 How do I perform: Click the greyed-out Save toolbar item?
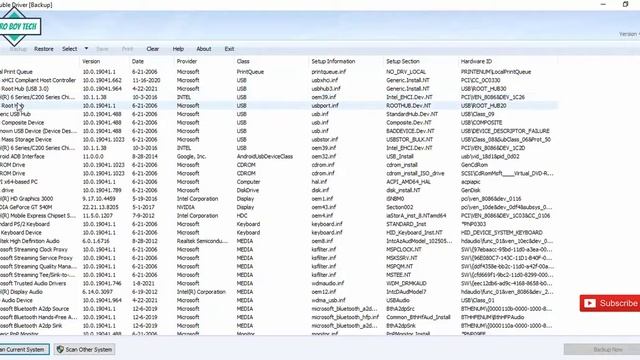pos(102,49)
